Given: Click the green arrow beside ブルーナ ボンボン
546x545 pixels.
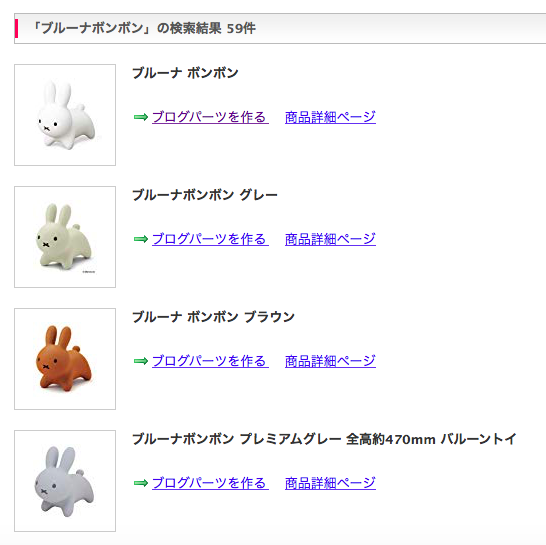Looking at the screenshot, I should pos(141,117).
